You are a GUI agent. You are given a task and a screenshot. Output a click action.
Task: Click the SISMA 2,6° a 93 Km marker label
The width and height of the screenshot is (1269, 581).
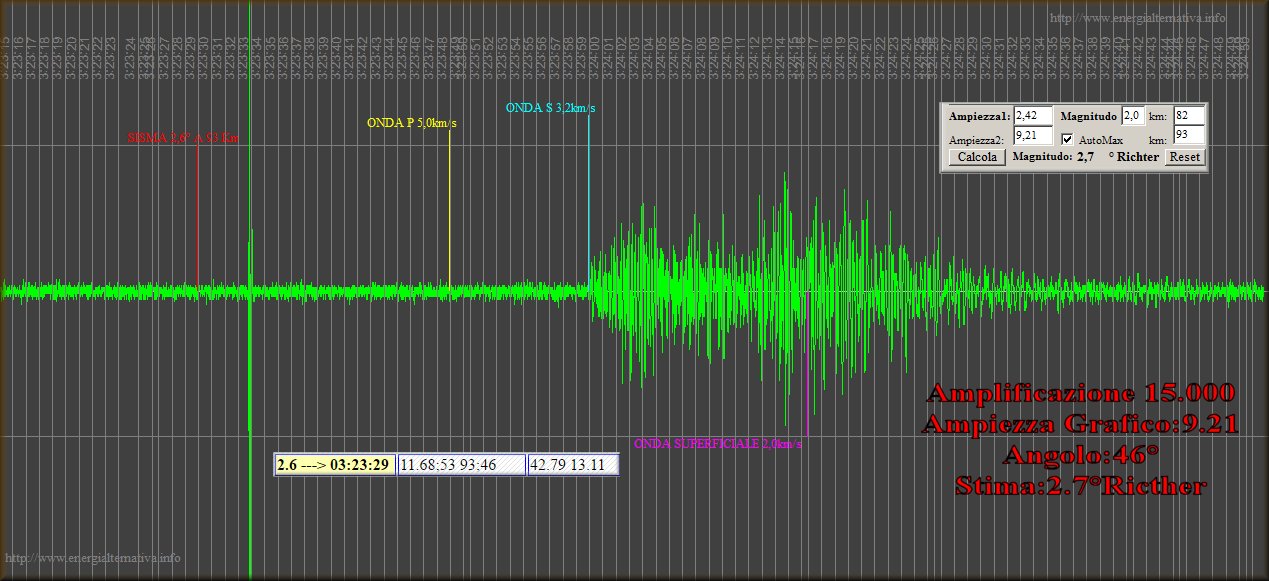coord(184,138)
